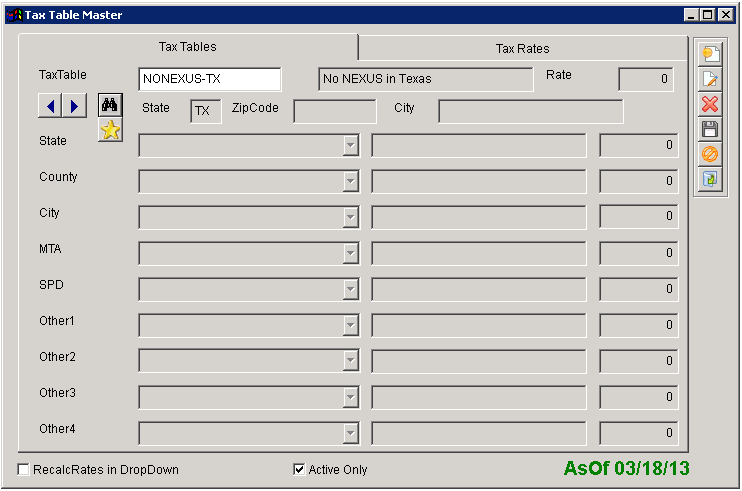The height and width of the screenshot is (491, 742).
Task: Expand the State row dropdown
Action: click(350, 146)
